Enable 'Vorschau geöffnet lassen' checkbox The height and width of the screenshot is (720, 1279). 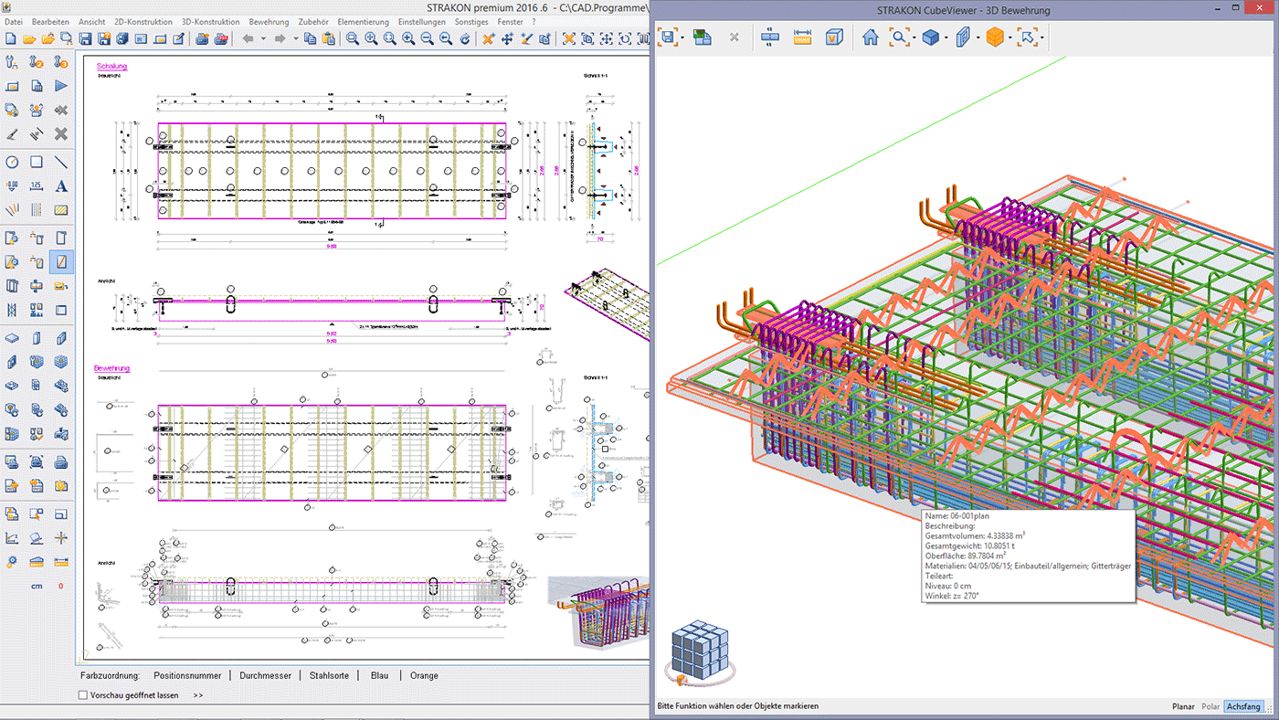(x=83, y=695)
